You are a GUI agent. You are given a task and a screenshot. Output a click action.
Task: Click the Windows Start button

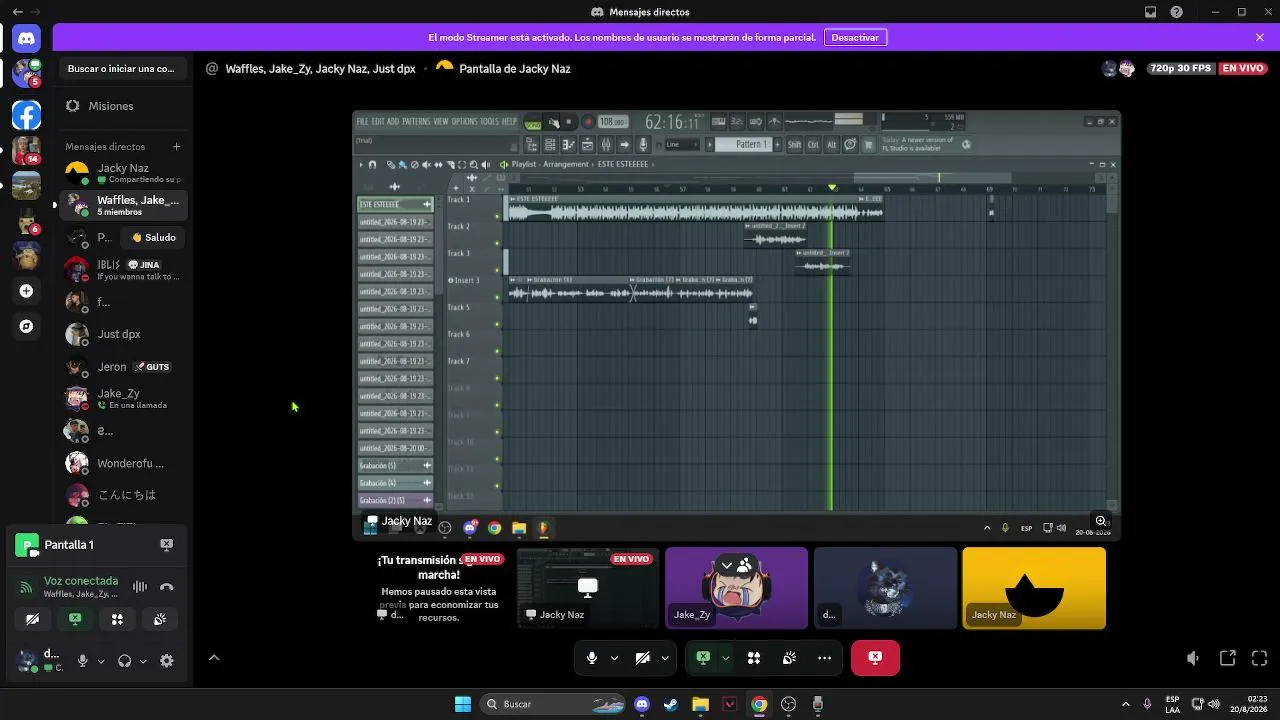(463, 704)
